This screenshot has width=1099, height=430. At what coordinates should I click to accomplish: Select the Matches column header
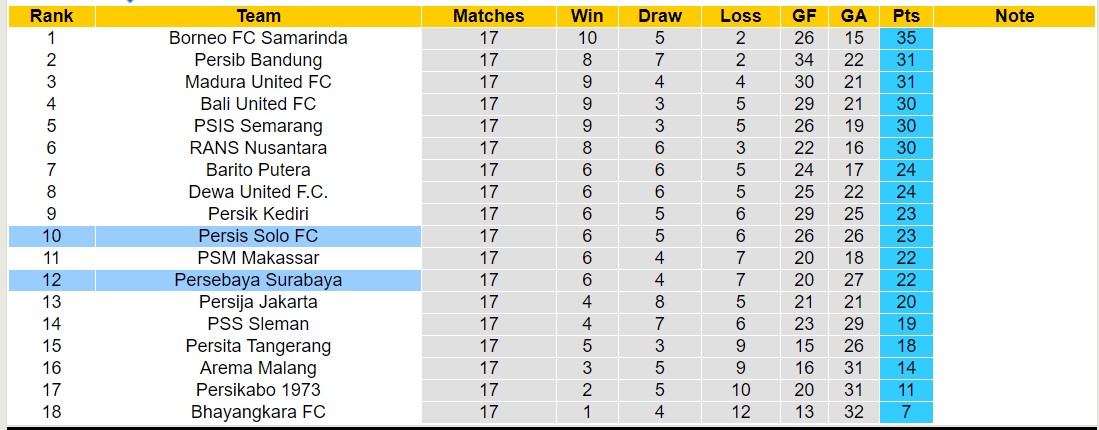(488, 16)
